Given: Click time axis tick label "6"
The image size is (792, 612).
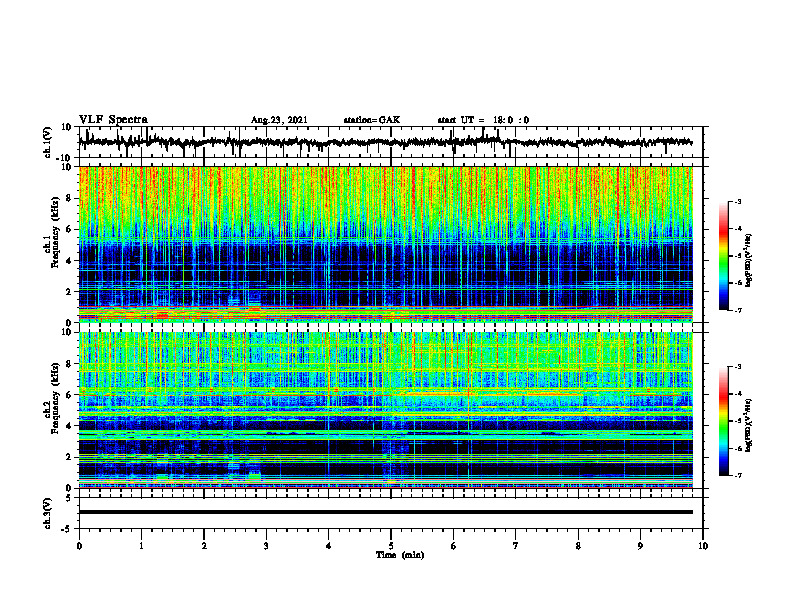Looking at the screenshot, I should tap(454, 546).
